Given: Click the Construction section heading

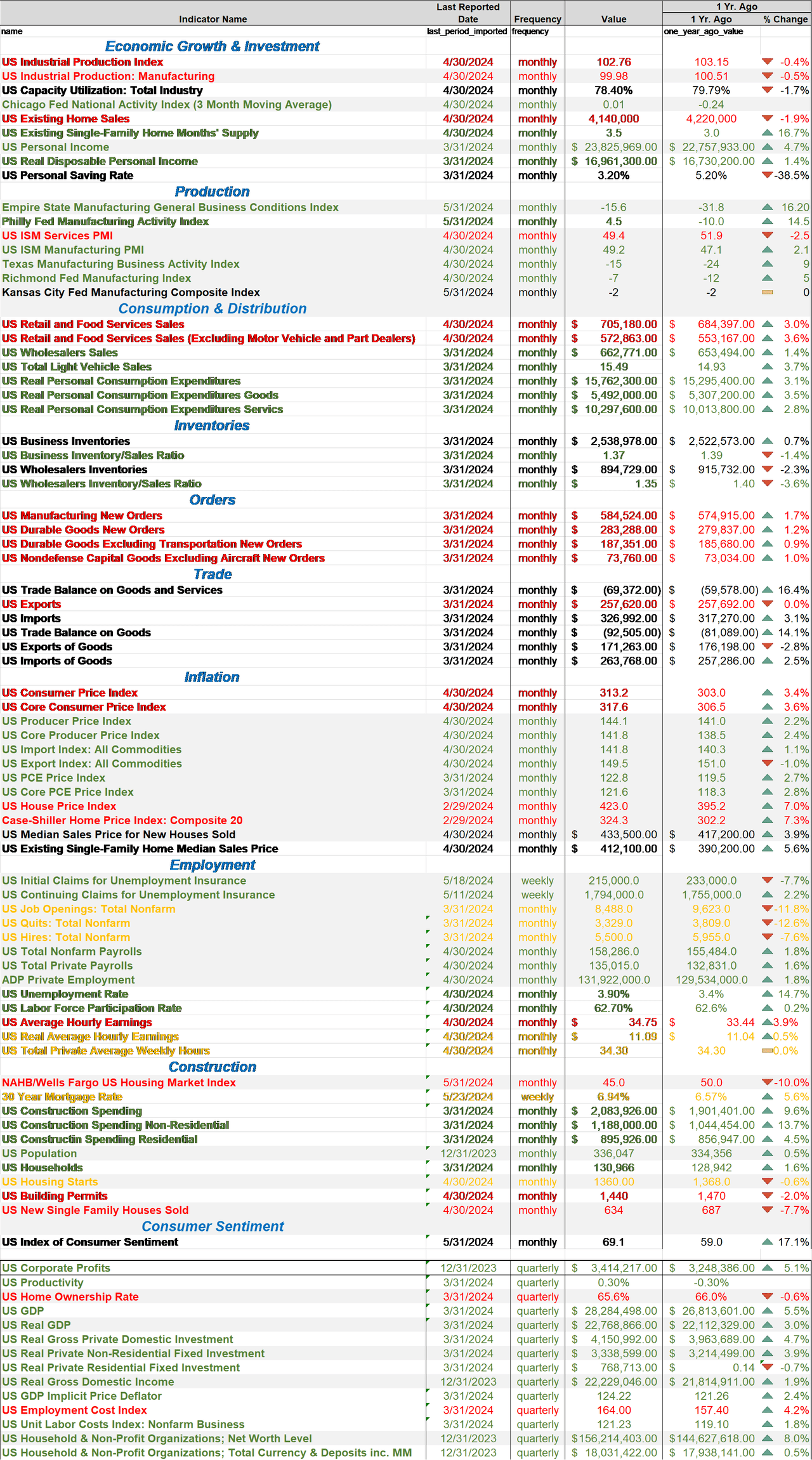Looking at the screenshot, I should click(x=213, y=1067).
